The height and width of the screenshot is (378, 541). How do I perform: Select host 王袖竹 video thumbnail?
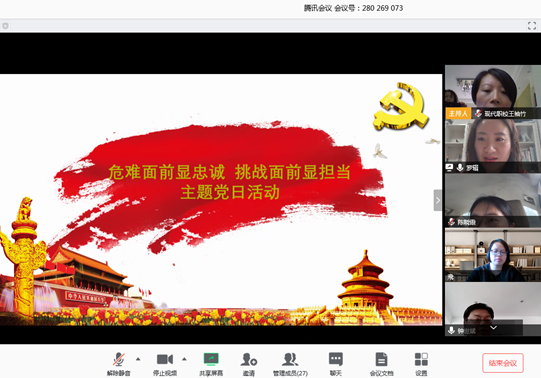493,92
